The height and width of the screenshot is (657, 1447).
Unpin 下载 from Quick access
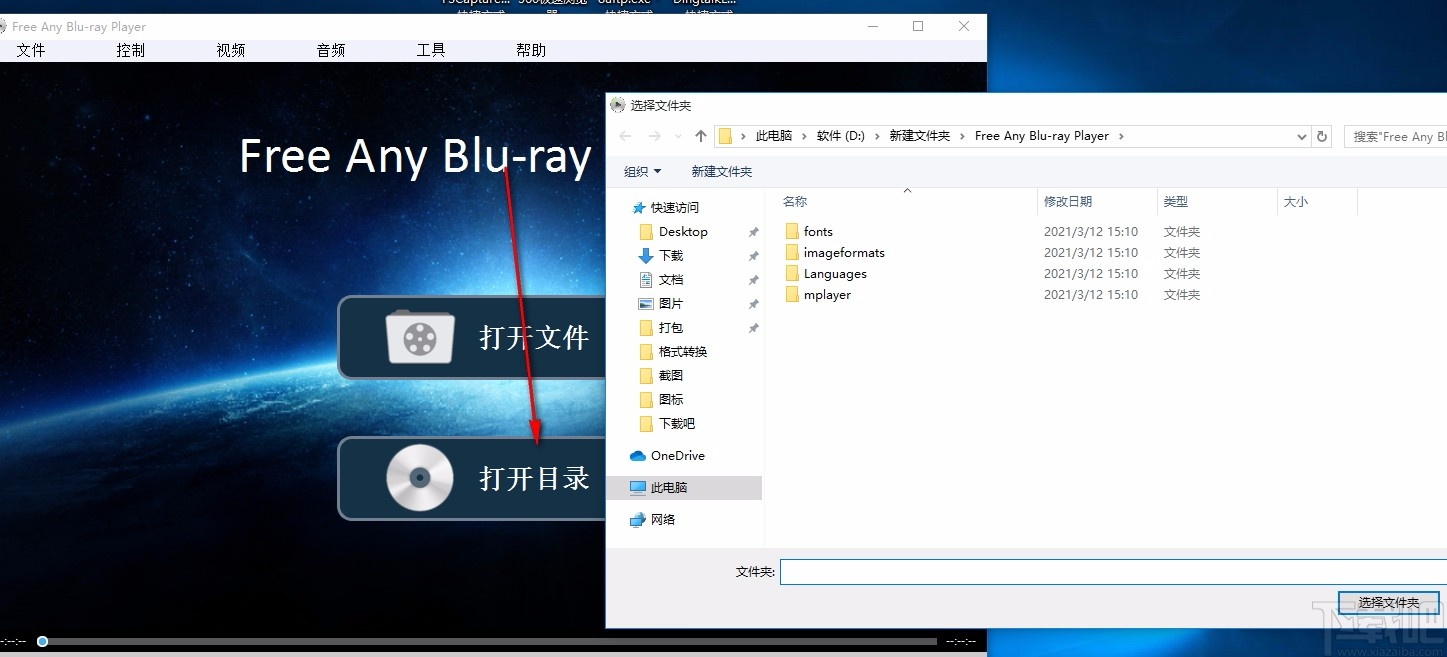(753, 255)
